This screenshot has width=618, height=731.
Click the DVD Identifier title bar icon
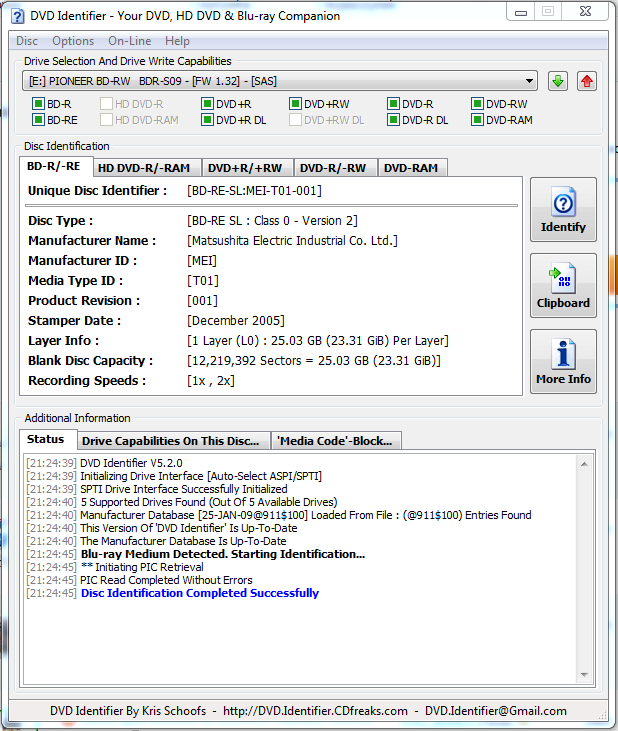coord(18,16)
